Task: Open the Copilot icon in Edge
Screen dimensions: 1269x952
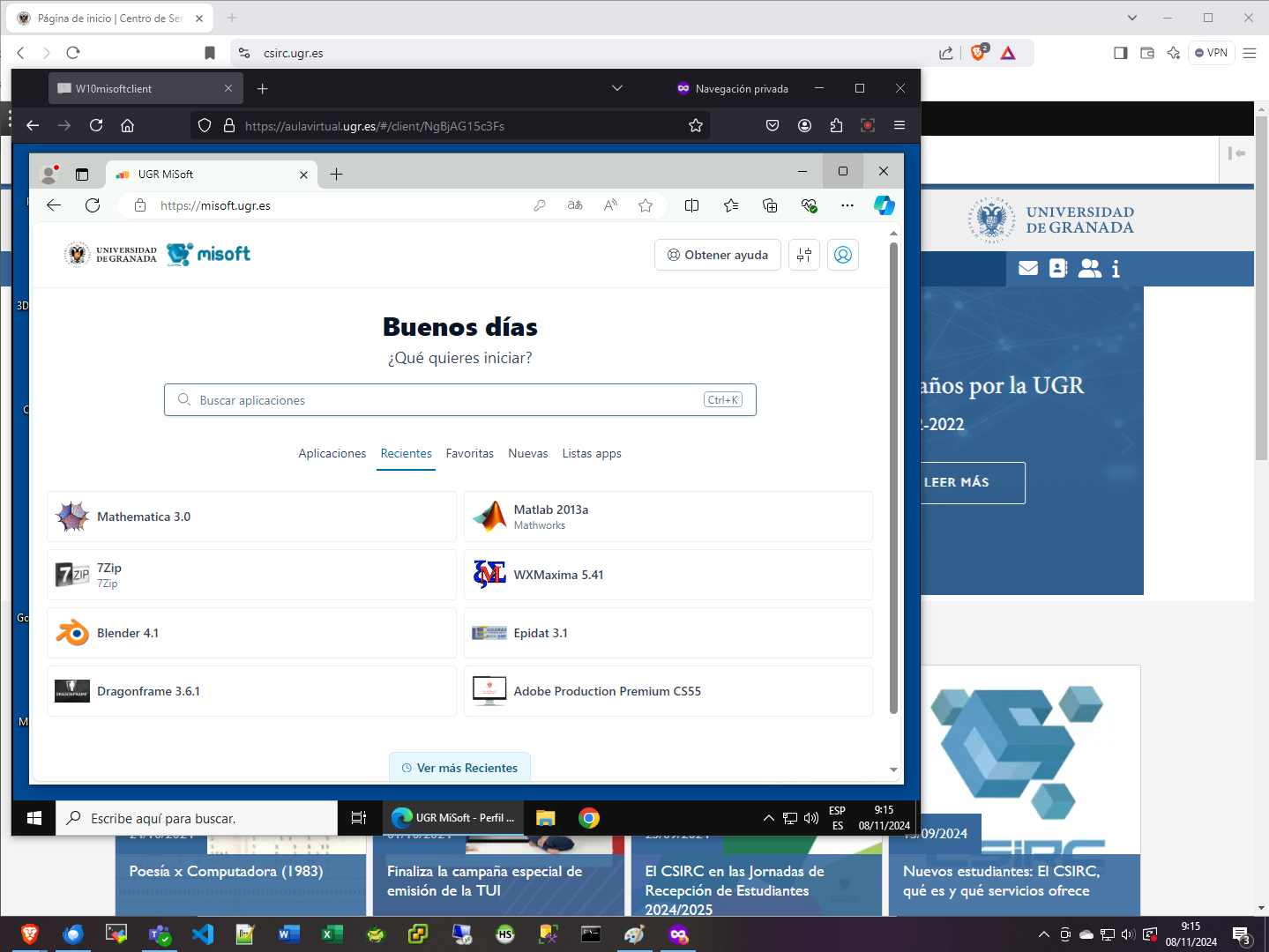Action: [x=885, y=205]
